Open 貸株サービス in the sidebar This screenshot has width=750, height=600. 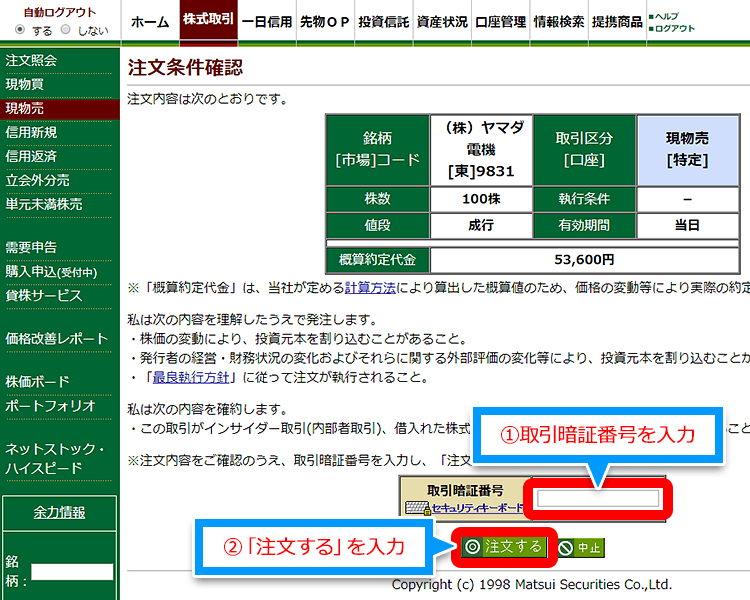[44, 296]
